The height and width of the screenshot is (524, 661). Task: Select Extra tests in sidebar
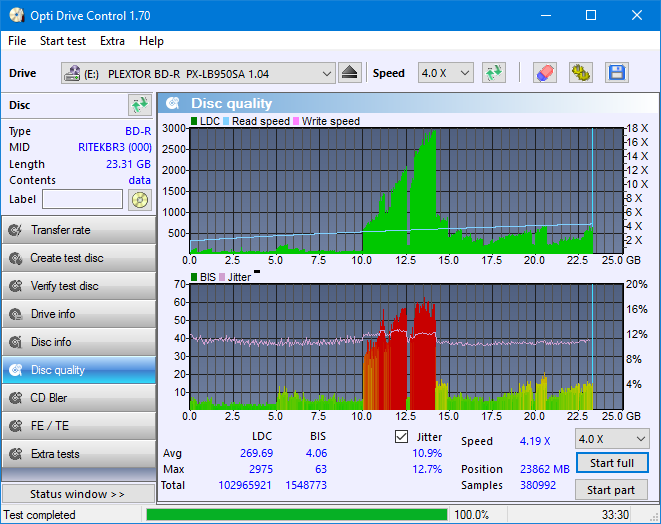[79, 454]
